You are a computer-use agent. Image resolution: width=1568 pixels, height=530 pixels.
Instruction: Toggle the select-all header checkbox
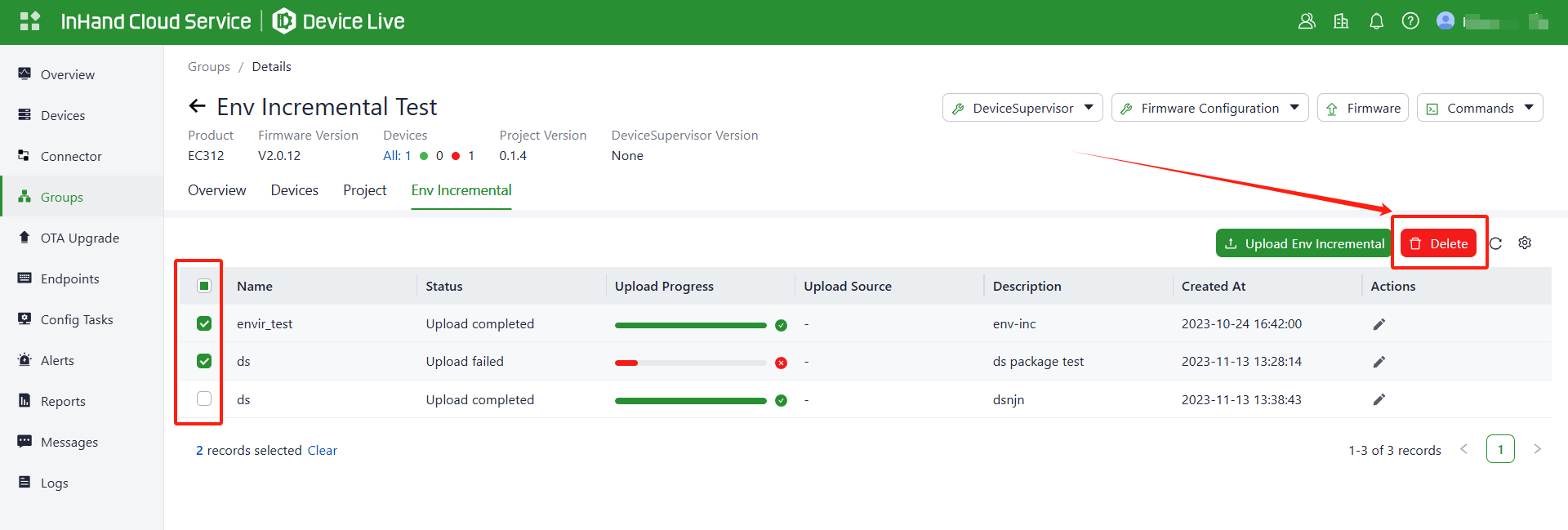204,286
